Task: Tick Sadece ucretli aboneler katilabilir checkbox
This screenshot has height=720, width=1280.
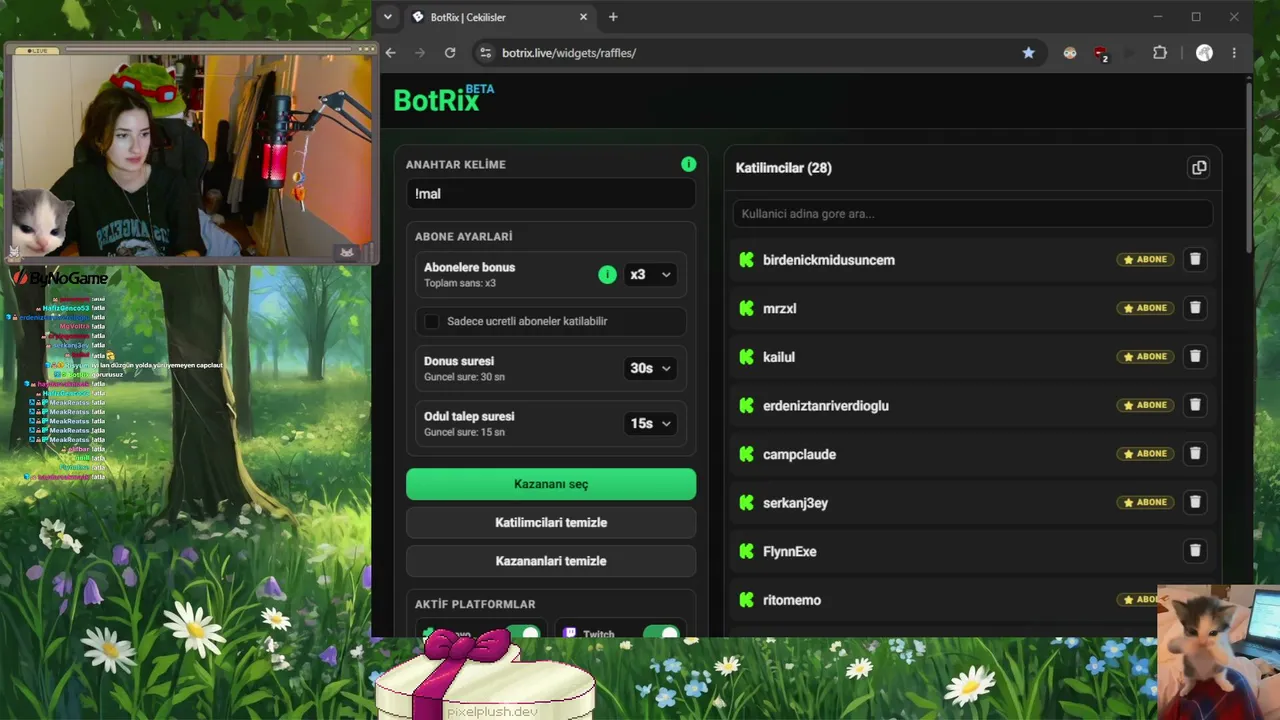Action: point(431,321)
